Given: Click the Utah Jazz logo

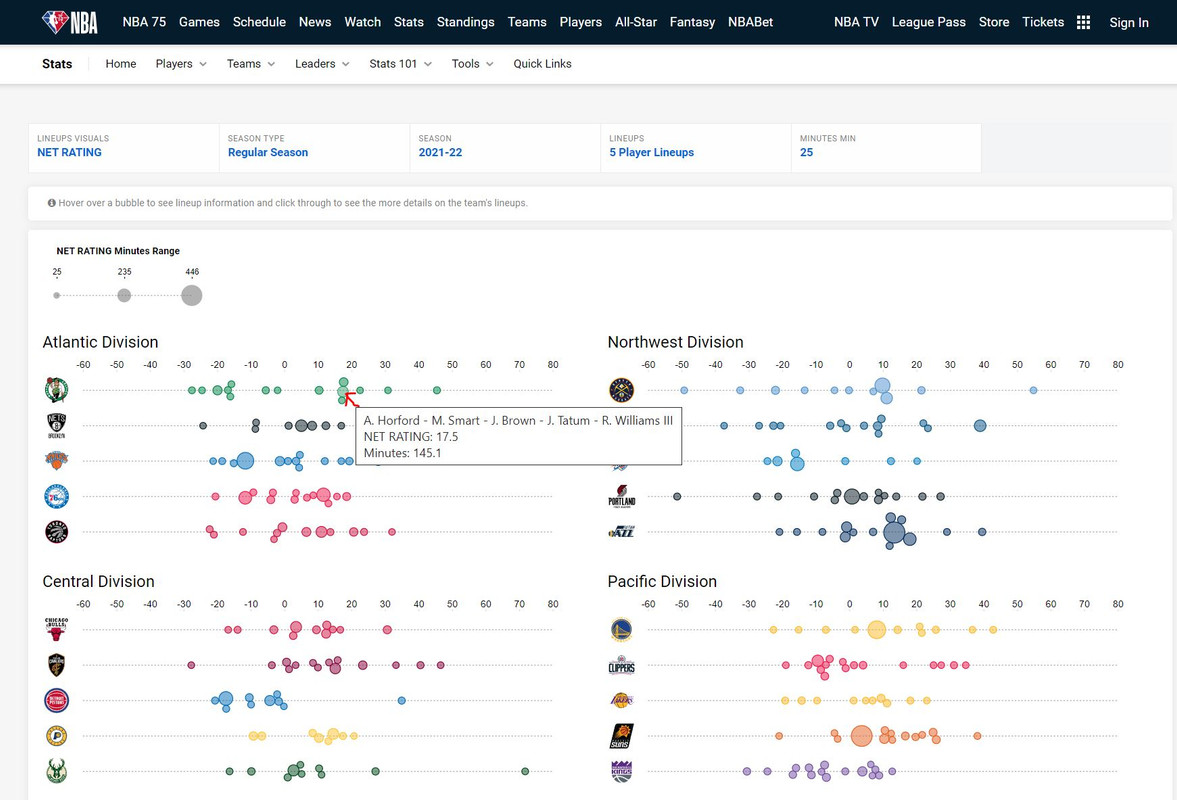Looking at the screenshot, I should [622, 531].
